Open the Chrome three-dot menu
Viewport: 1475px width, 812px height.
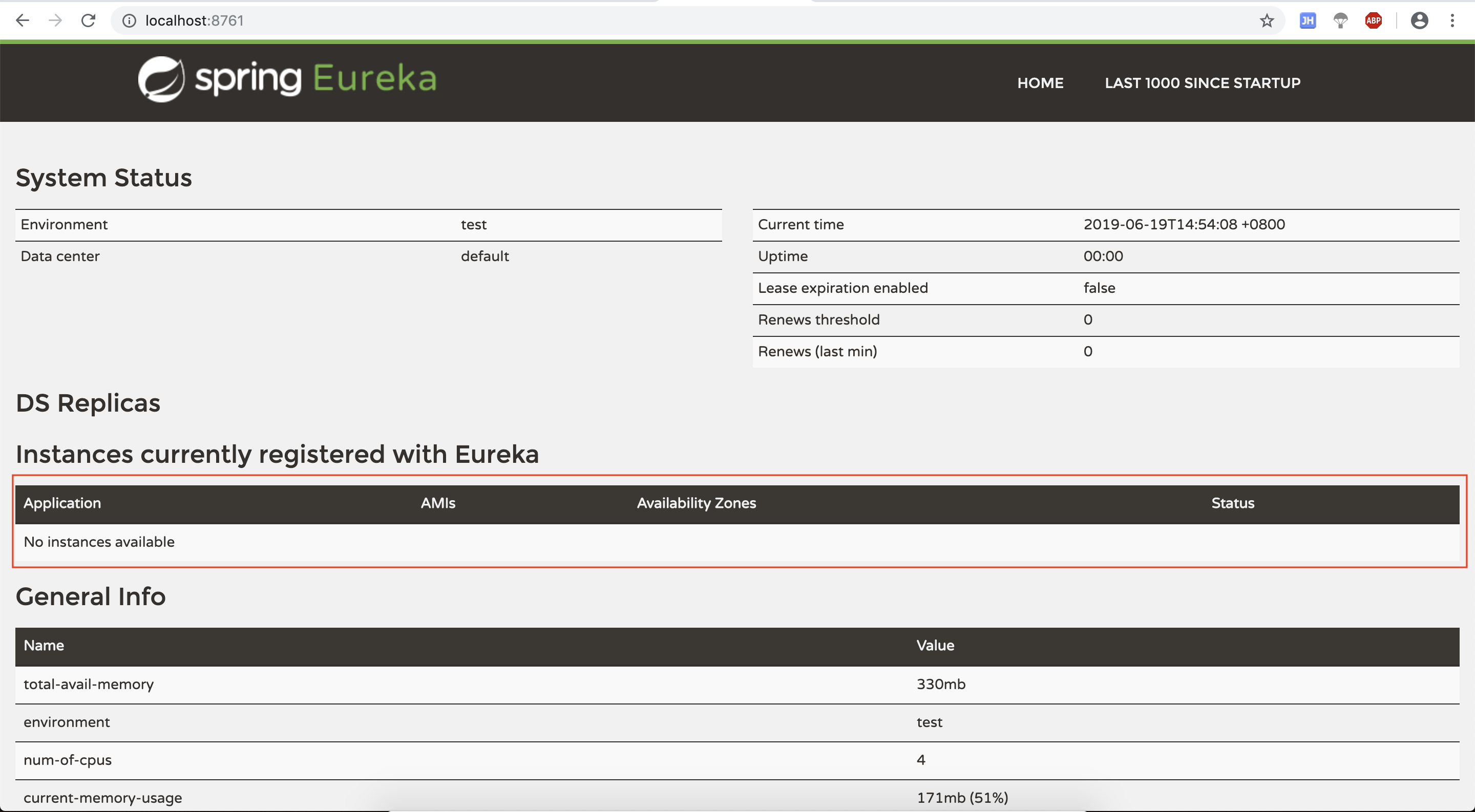click(1452, 21)
